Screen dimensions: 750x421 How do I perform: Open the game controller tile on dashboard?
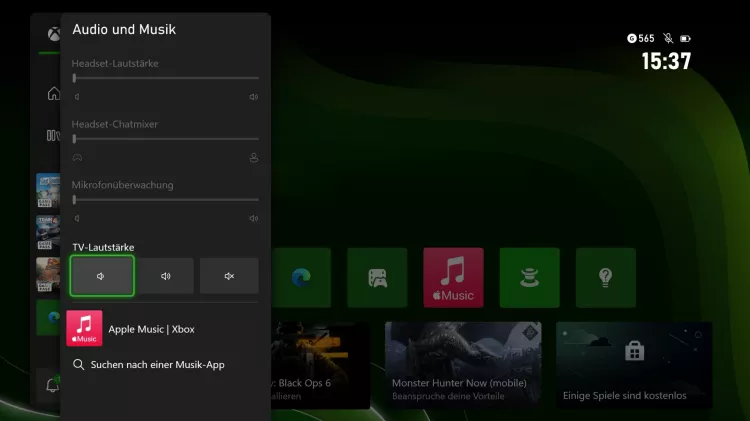click(377, 277)
